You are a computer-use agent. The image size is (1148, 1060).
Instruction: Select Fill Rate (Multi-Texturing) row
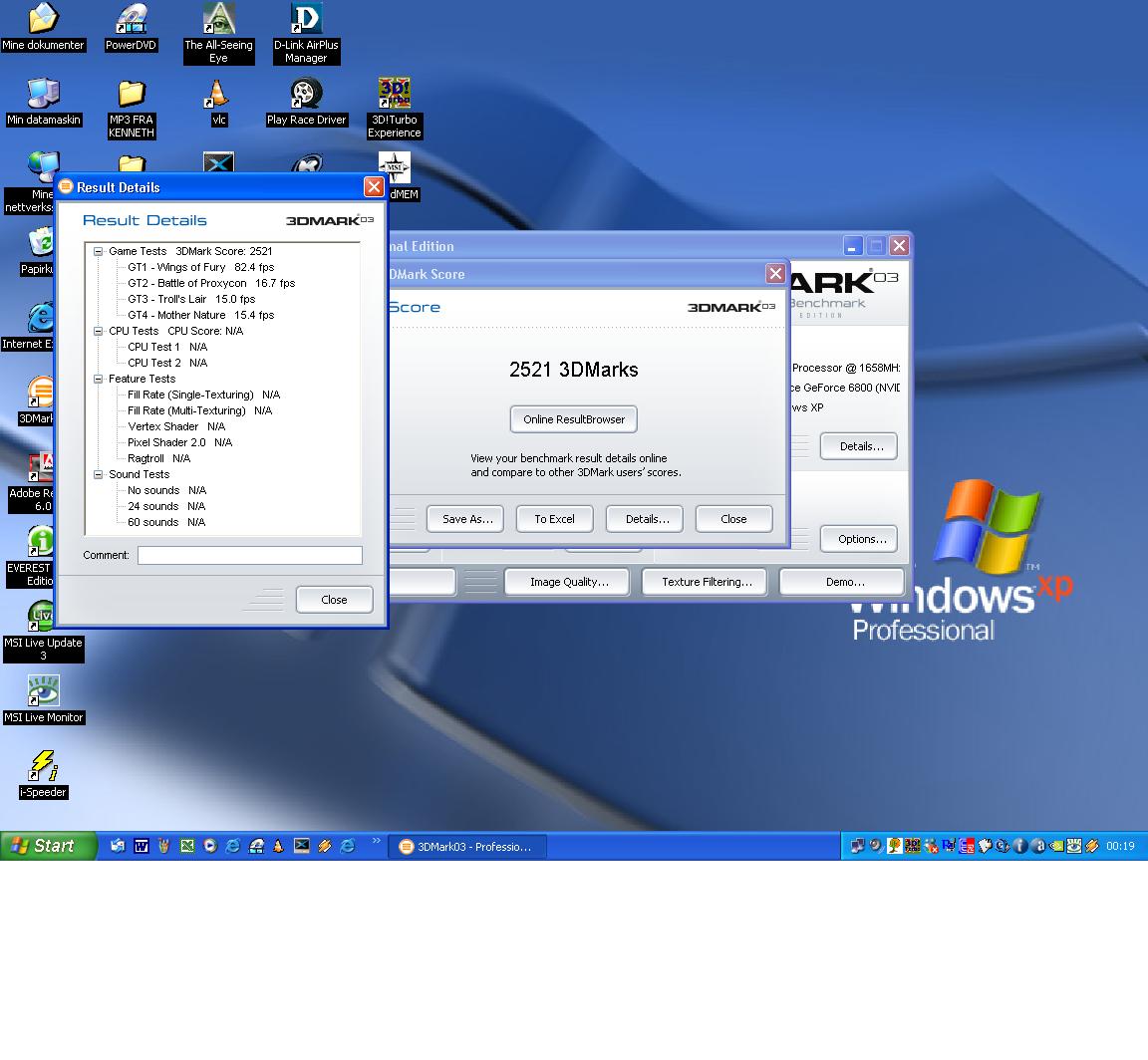pyautogui.click(x=200, y=410)
